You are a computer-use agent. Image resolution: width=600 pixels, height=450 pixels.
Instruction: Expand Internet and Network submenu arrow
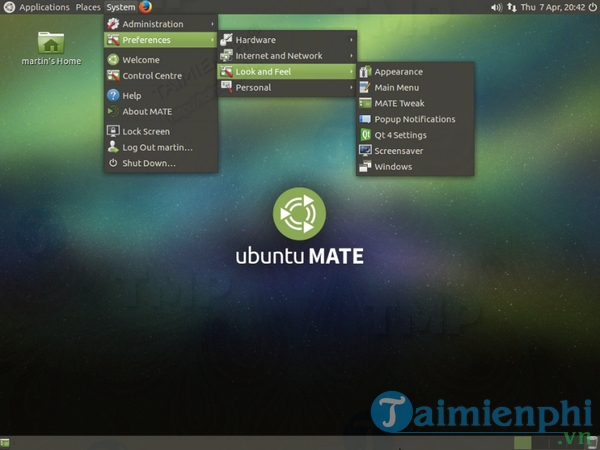click(351, 55)
